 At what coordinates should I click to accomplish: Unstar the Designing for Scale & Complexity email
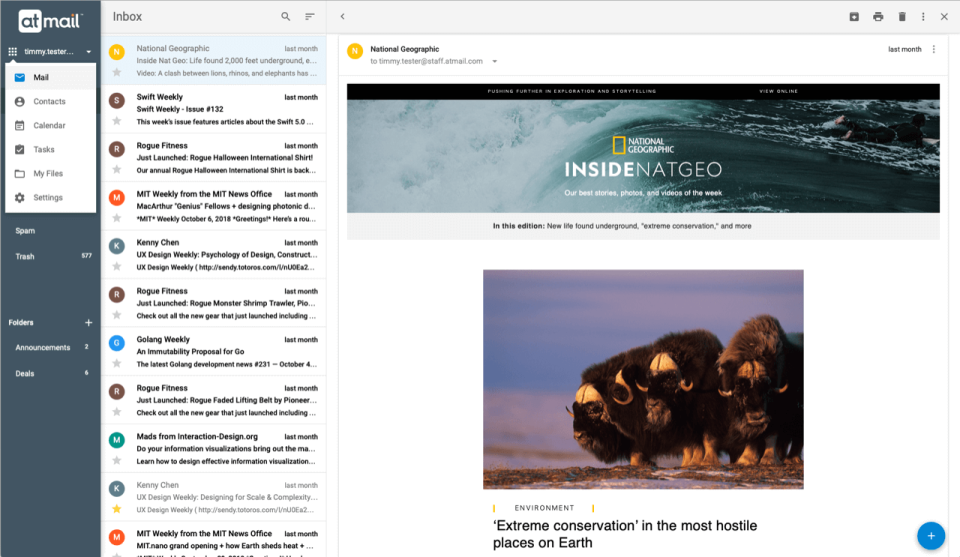116,509
